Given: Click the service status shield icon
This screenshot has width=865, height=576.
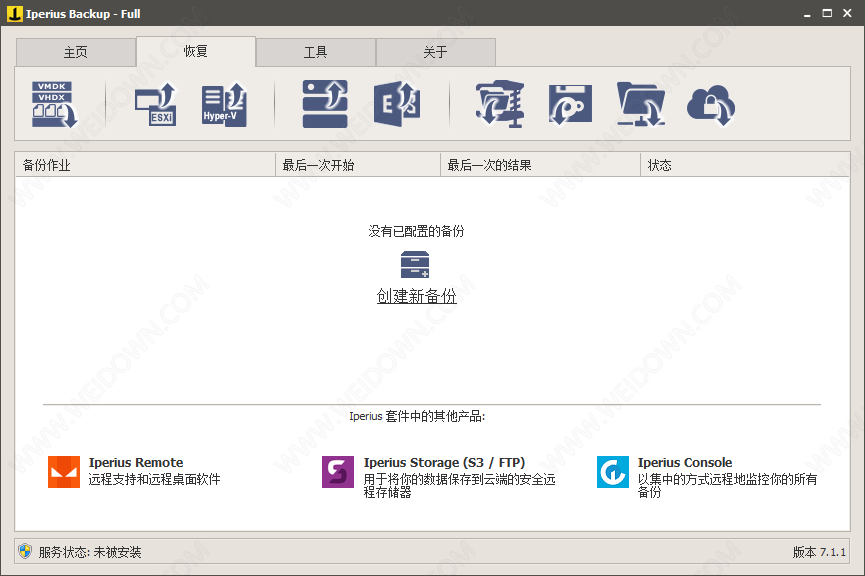Looking at the screenshot, I should (x=25, y=551).
